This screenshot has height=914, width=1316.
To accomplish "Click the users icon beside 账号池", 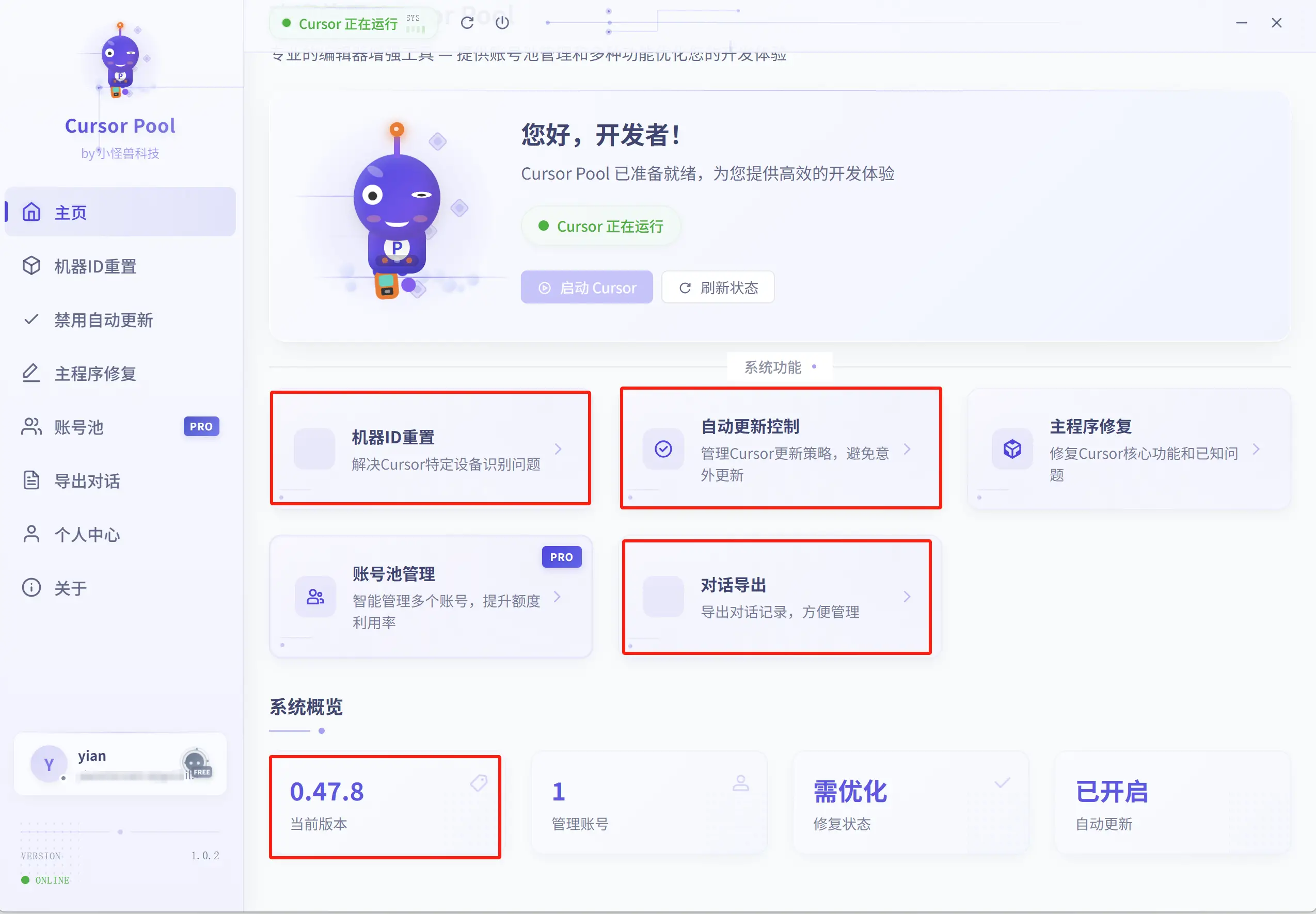I will point(31,427).
